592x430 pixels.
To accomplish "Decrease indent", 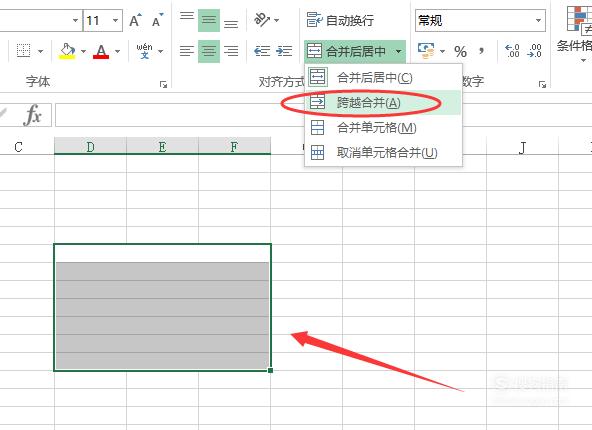I will (262, 51).
